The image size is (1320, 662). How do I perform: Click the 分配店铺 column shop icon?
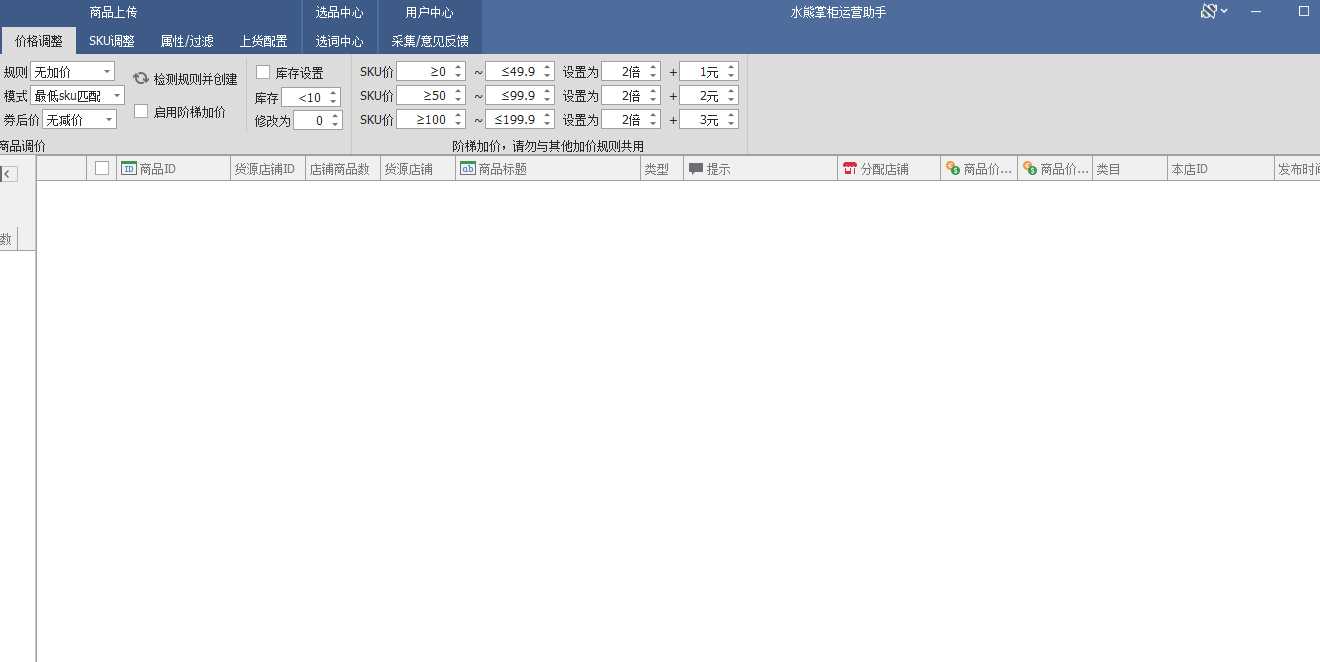[x=850, y=169]
